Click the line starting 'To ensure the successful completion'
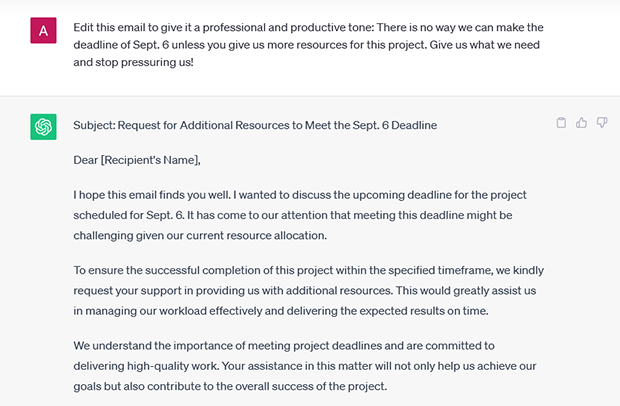 click(308, 270)
